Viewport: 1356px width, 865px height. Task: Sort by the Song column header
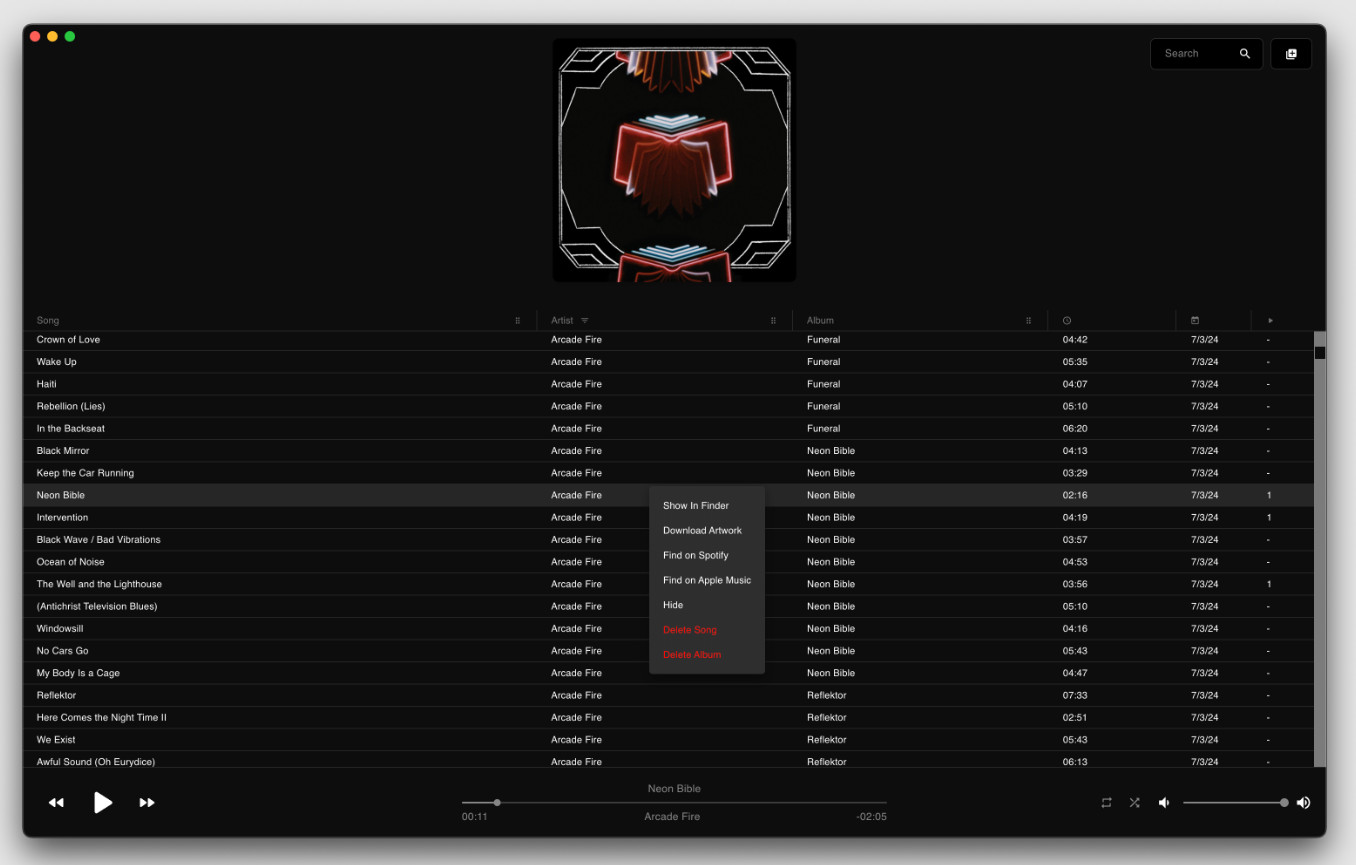48,321
